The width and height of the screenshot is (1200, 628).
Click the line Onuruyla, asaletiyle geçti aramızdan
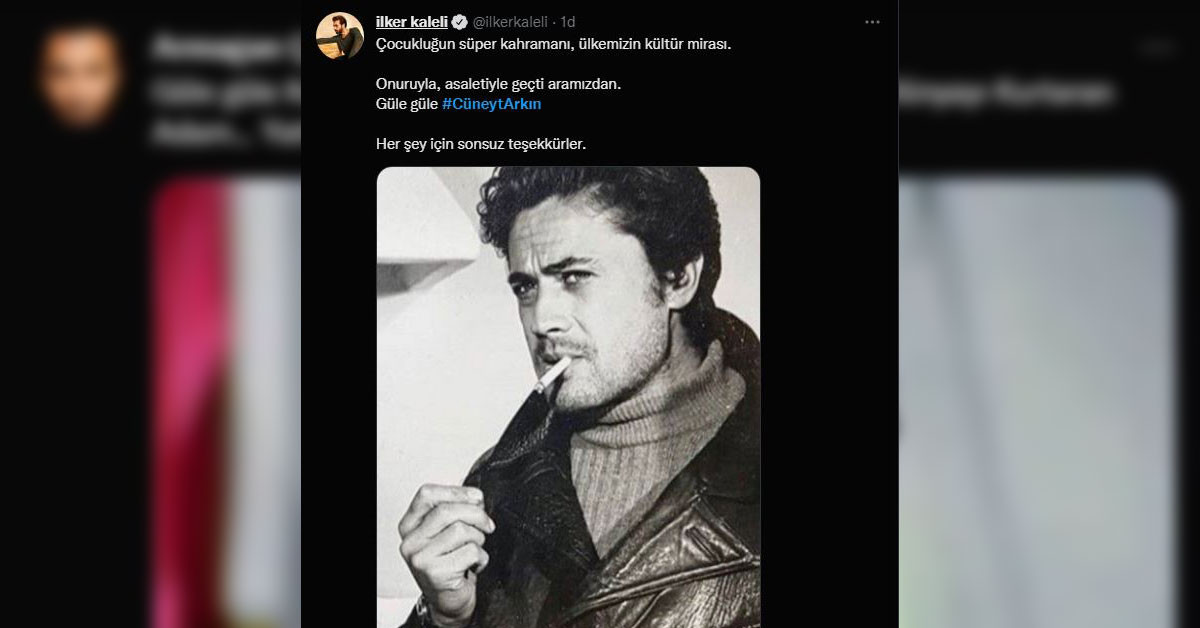tap(498, 85)
